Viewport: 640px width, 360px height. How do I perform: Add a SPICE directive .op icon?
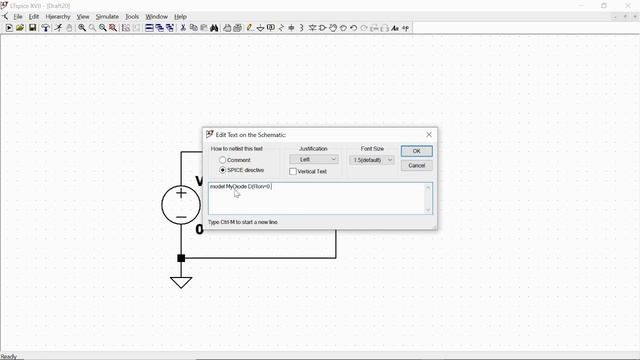point(405,28)
